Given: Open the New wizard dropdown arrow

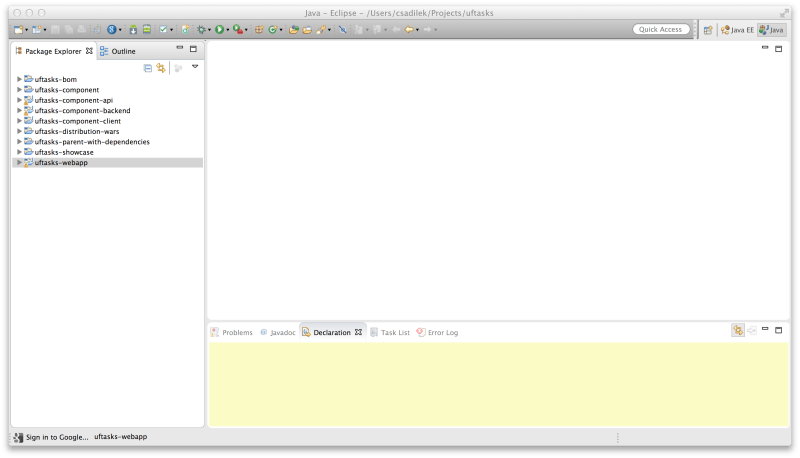Looking at the screenshot, I should pos(27,30).
